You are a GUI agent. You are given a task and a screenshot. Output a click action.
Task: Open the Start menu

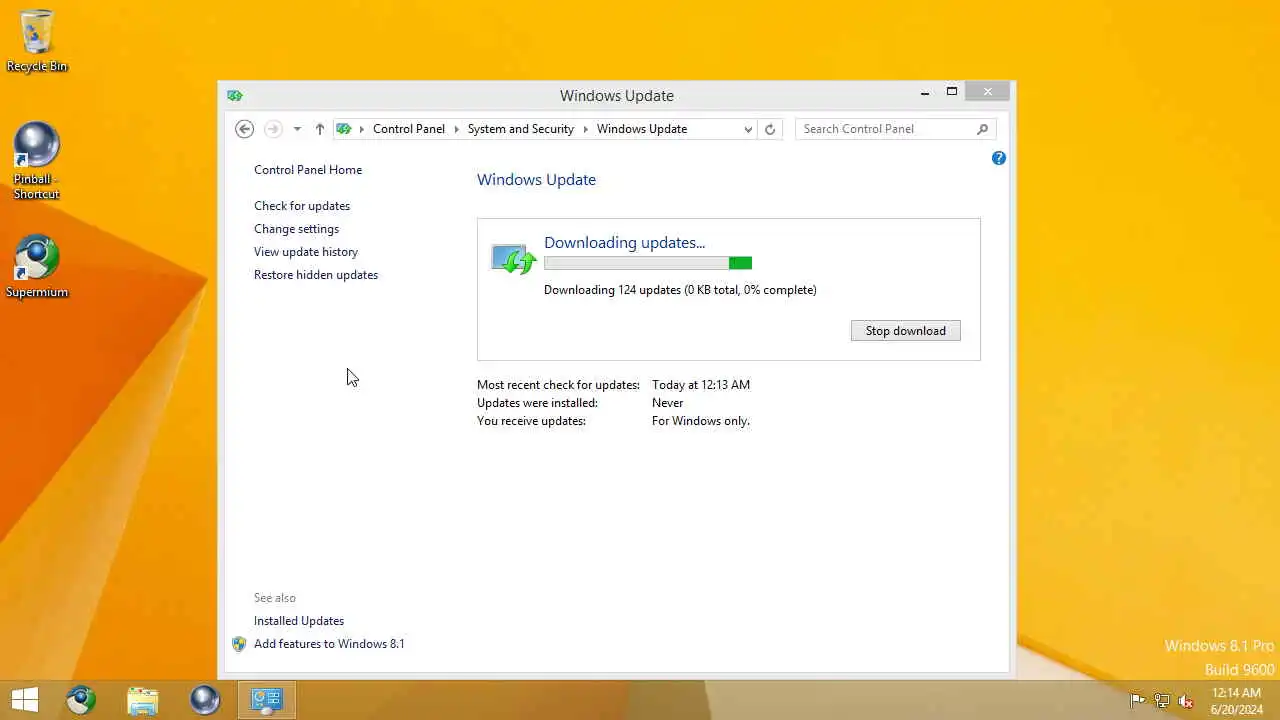pos(25,700)
